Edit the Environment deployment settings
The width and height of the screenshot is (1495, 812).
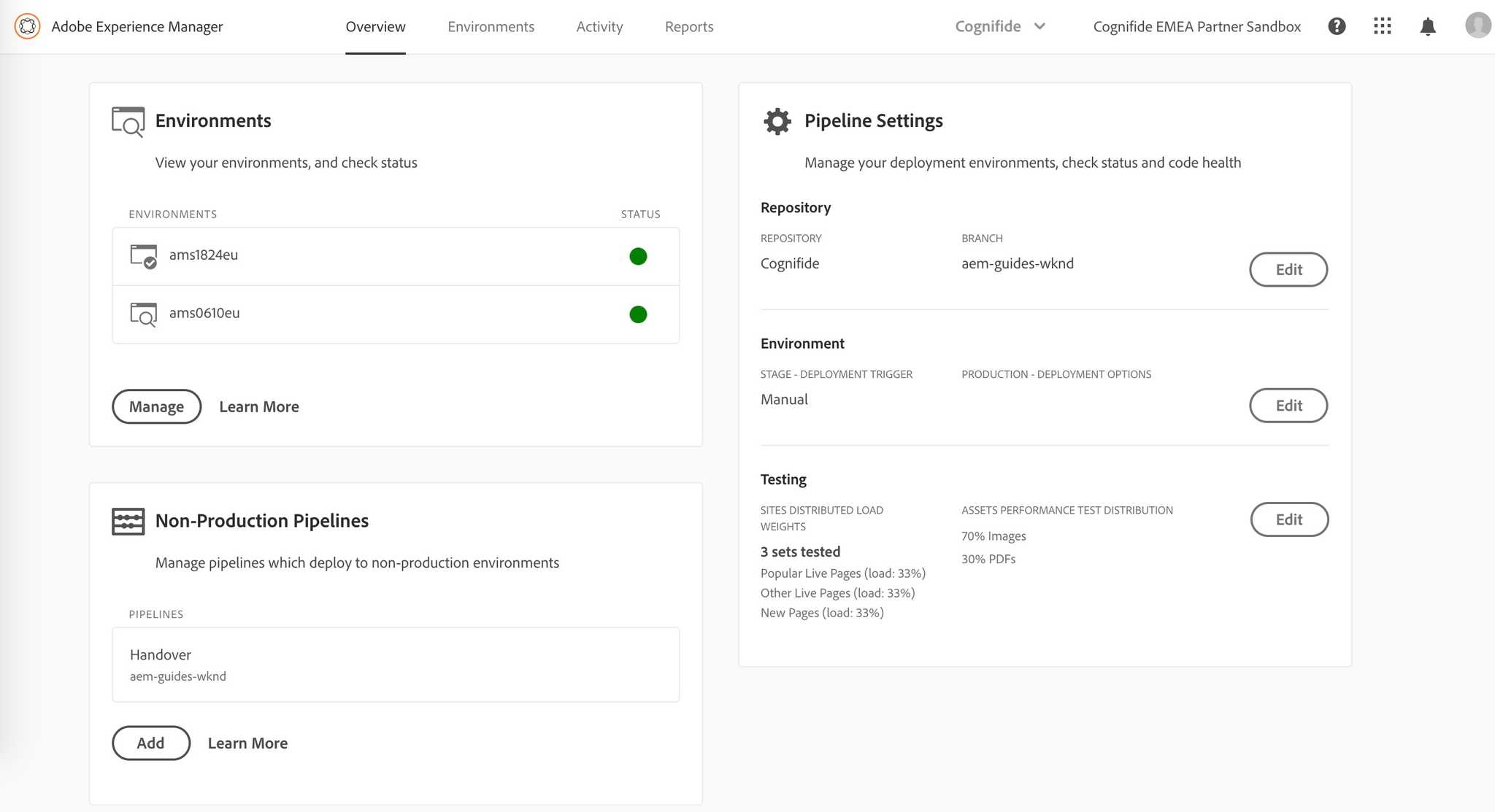tap(1288, 405)
